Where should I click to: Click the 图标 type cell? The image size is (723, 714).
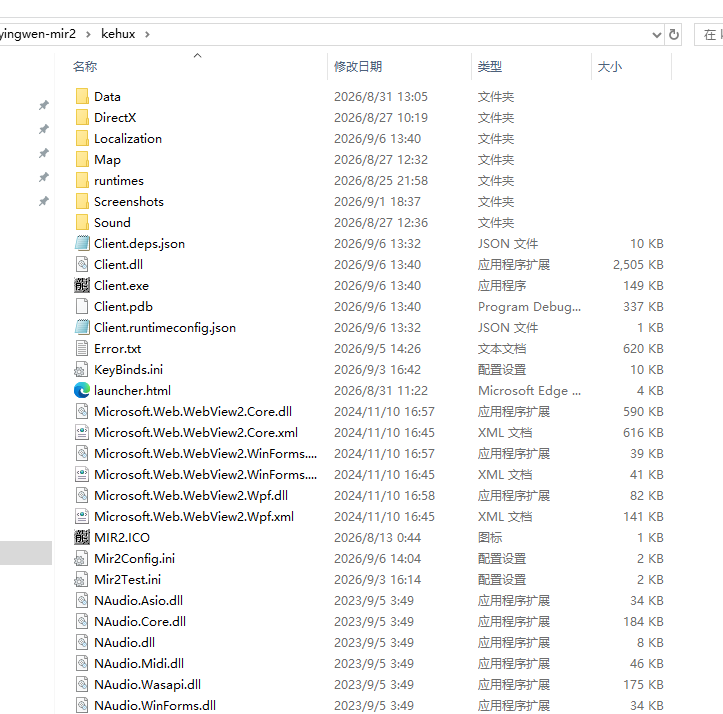click(490, 537)
